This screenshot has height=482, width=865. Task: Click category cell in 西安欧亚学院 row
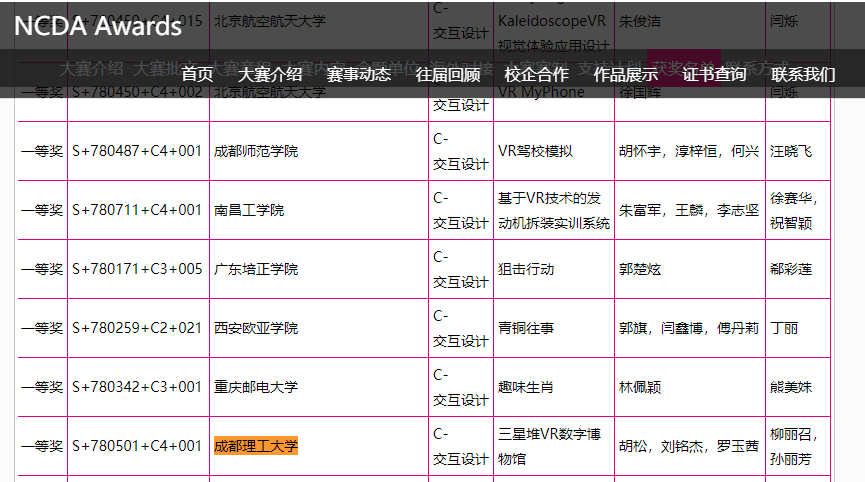click(461, 328)
